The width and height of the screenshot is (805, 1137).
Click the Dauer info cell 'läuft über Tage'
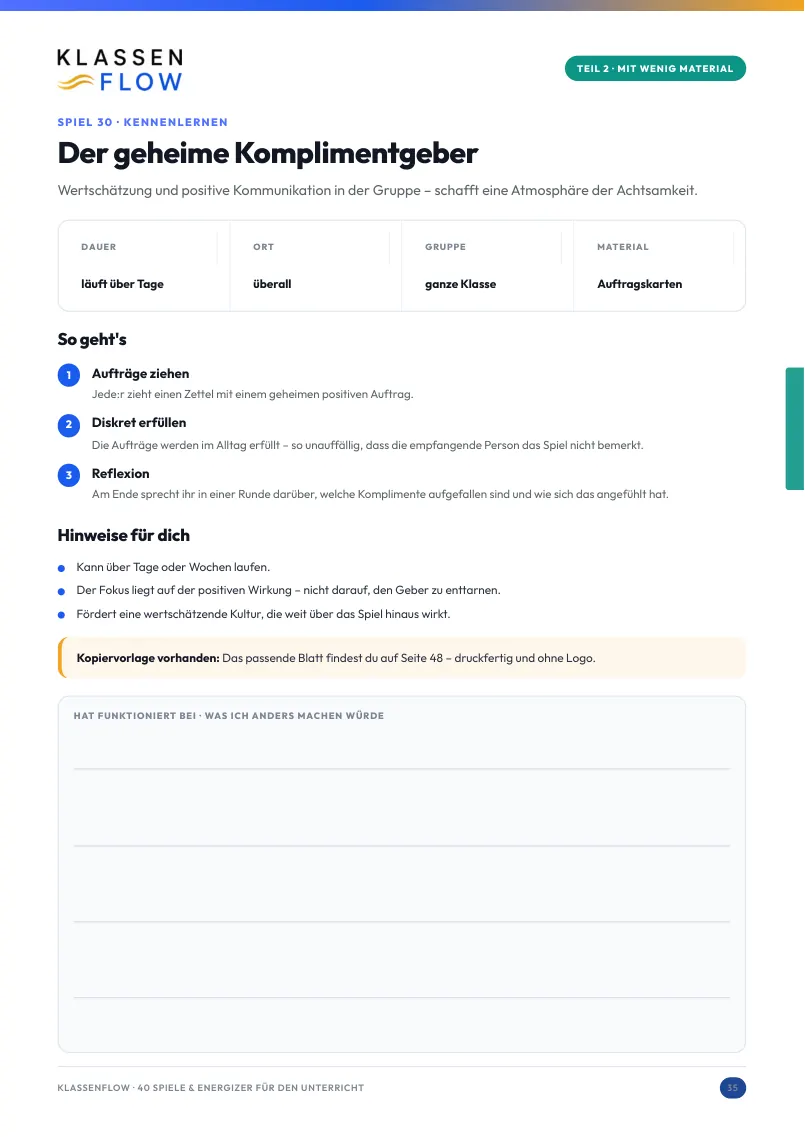(x=144, y=266)
